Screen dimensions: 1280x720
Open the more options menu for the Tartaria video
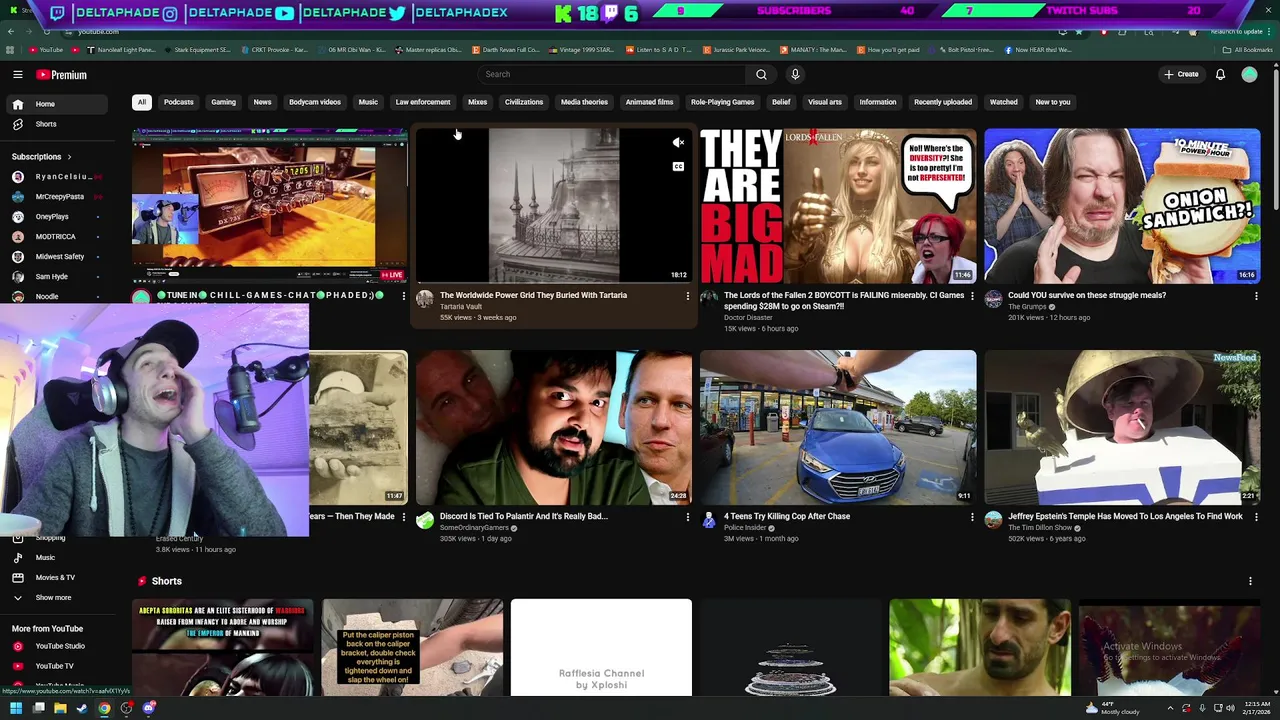[x=687, y=296]
